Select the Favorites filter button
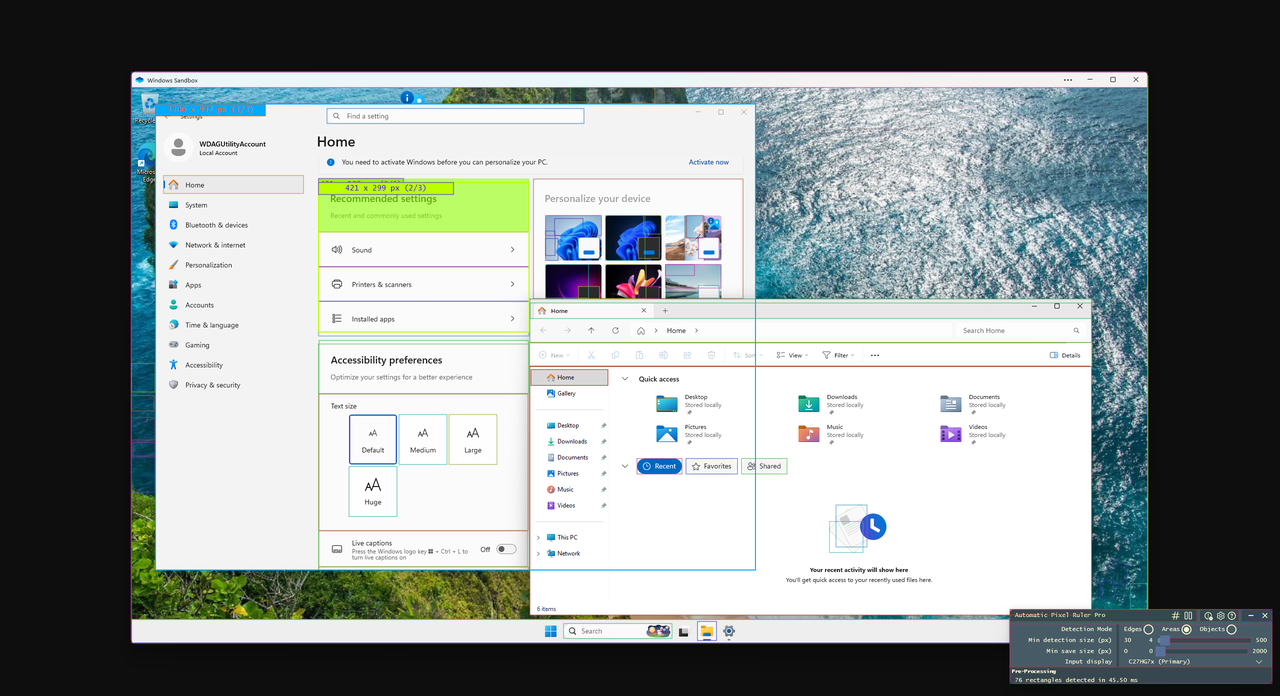This screenshot has width=1280, height=696. click(712, 466)
